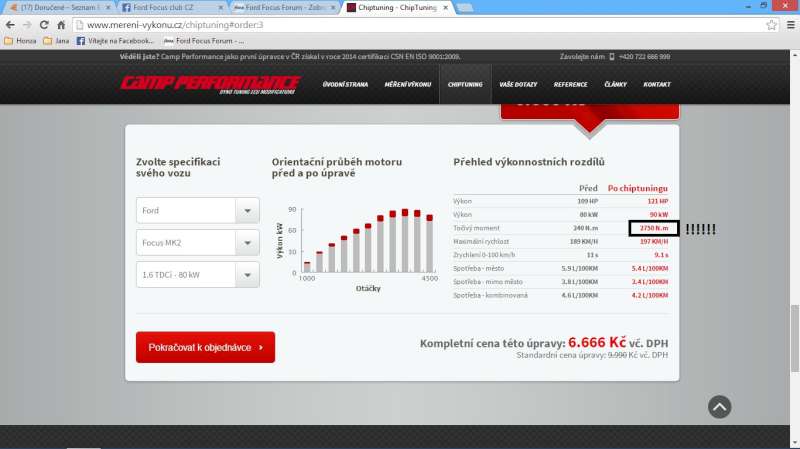
Task: Click the Camp Performance logo
Action: (x=210, y=84)
